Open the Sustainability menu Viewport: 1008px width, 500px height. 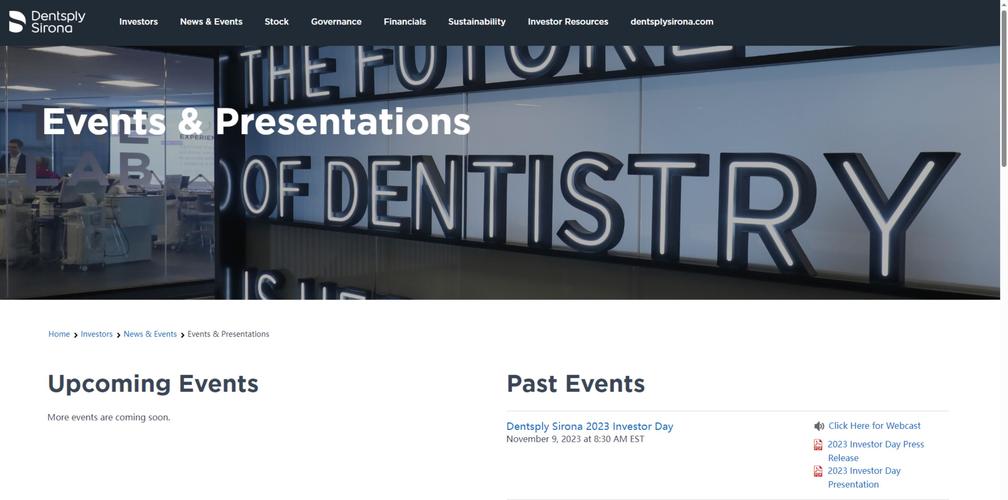click(x=477, y=22)
